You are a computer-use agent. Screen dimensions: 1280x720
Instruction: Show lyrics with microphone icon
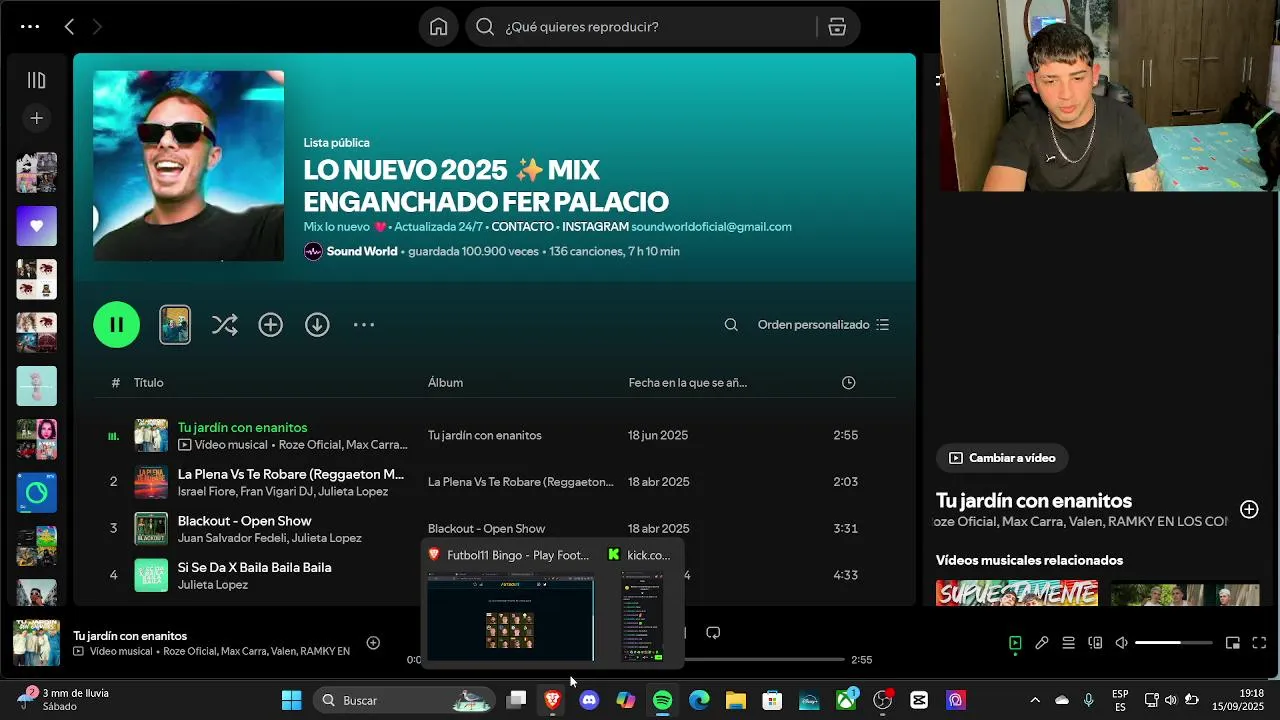(x=1042, y=643)
